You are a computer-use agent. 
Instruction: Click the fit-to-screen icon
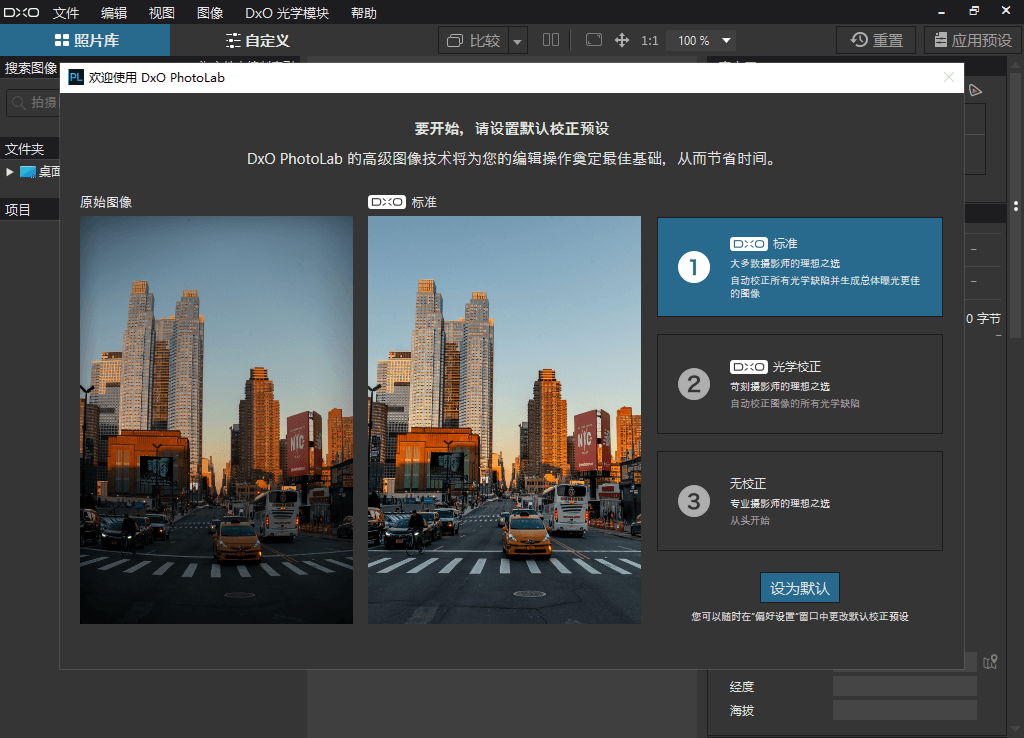pos(594,40)
